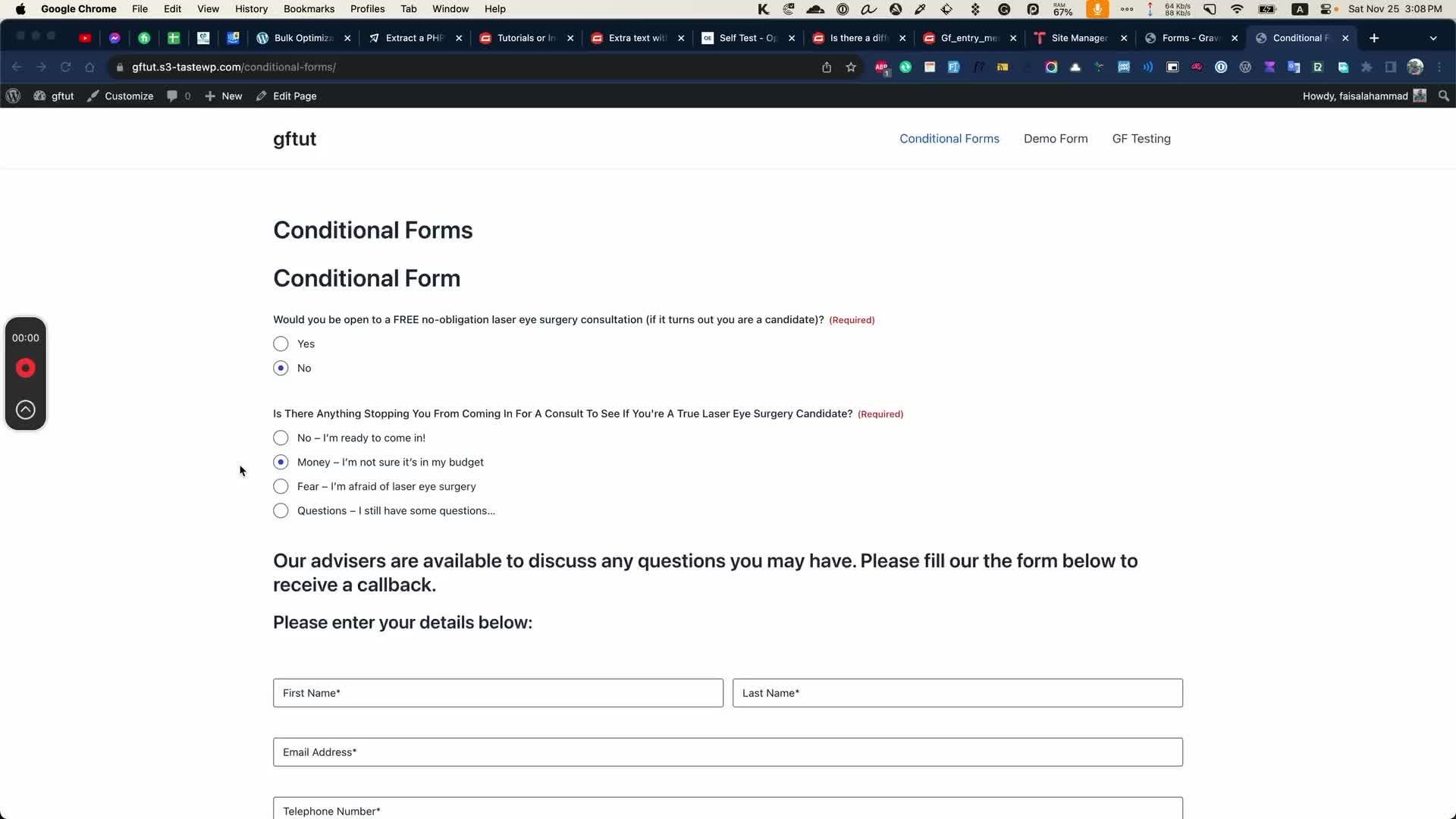Go to the Demo Form page link
This screenshot has height=819, width=1456.
coord(1055,139)
